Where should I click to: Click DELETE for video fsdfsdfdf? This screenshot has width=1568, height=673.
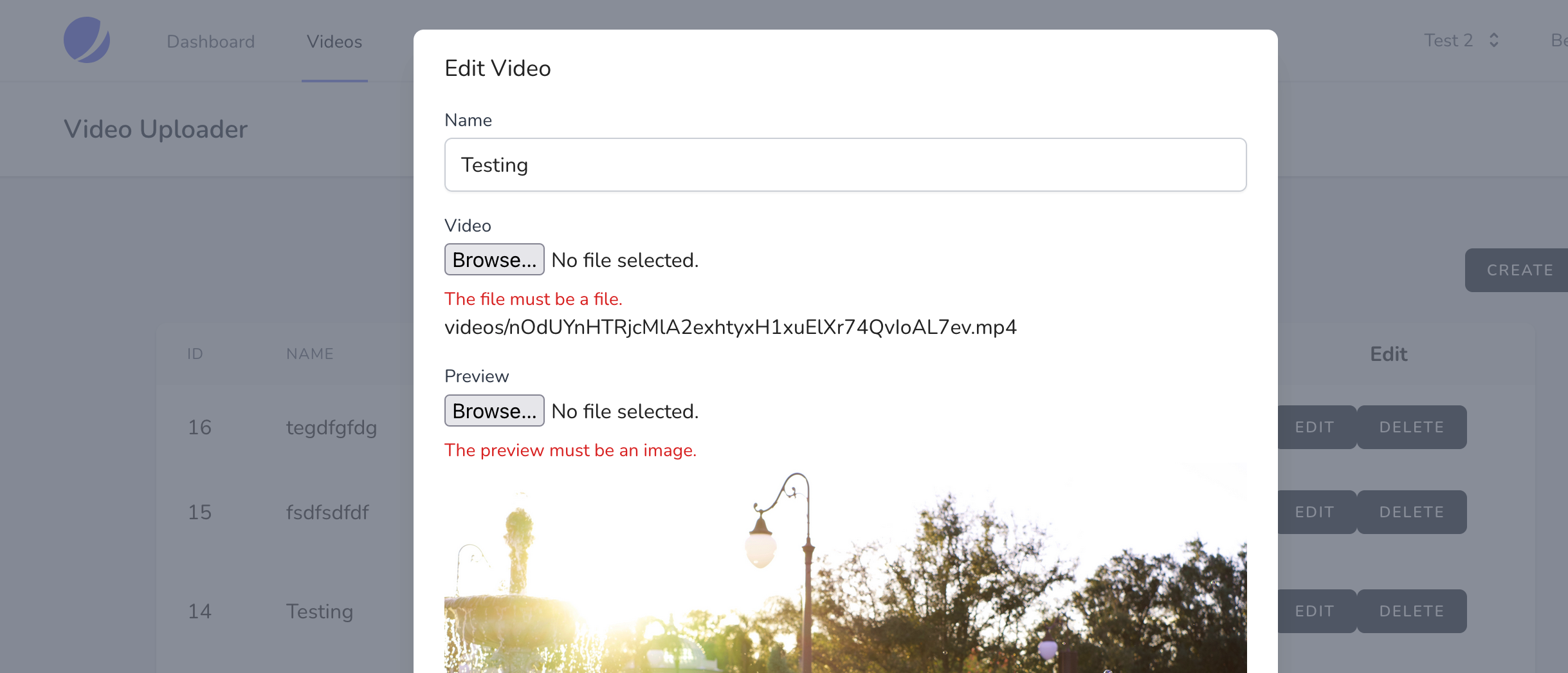(x=1411, y=512)
